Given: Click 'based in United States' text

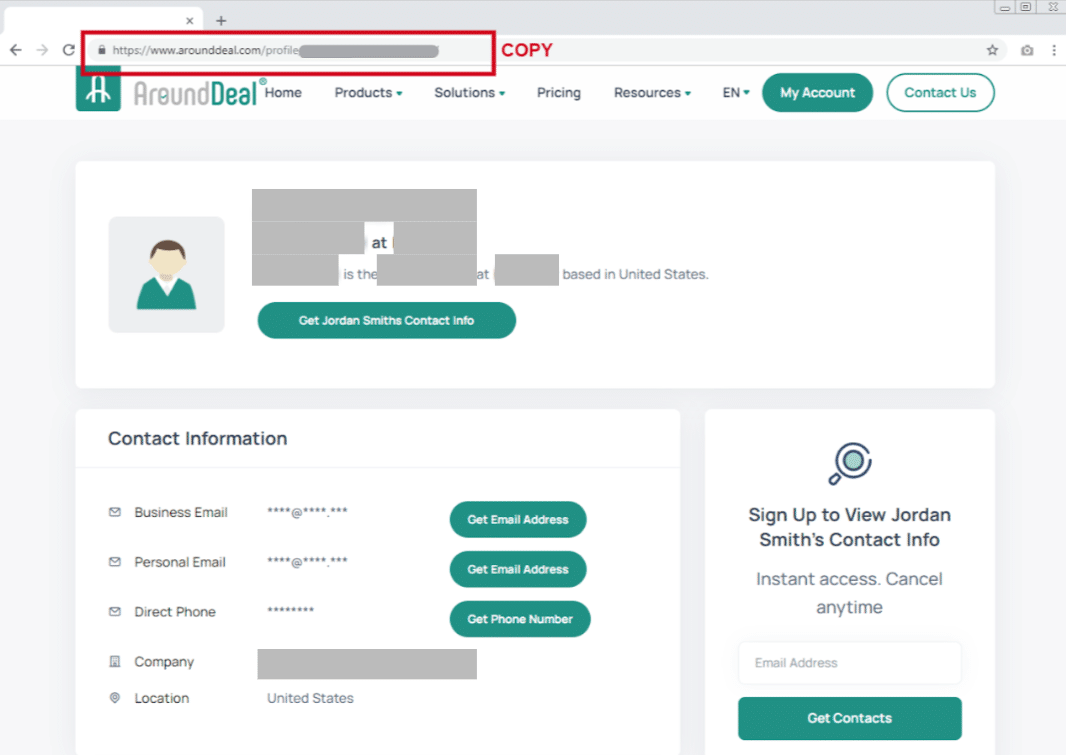Looking at the screenshot, I should [x=635, y=274].
